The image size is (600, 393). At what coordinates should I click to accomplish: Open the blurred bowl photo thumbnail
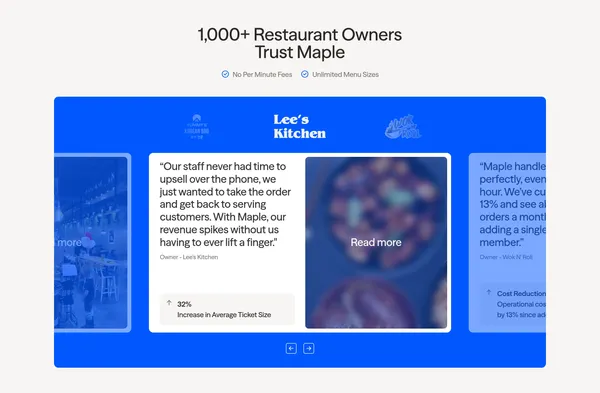(376, 243)
